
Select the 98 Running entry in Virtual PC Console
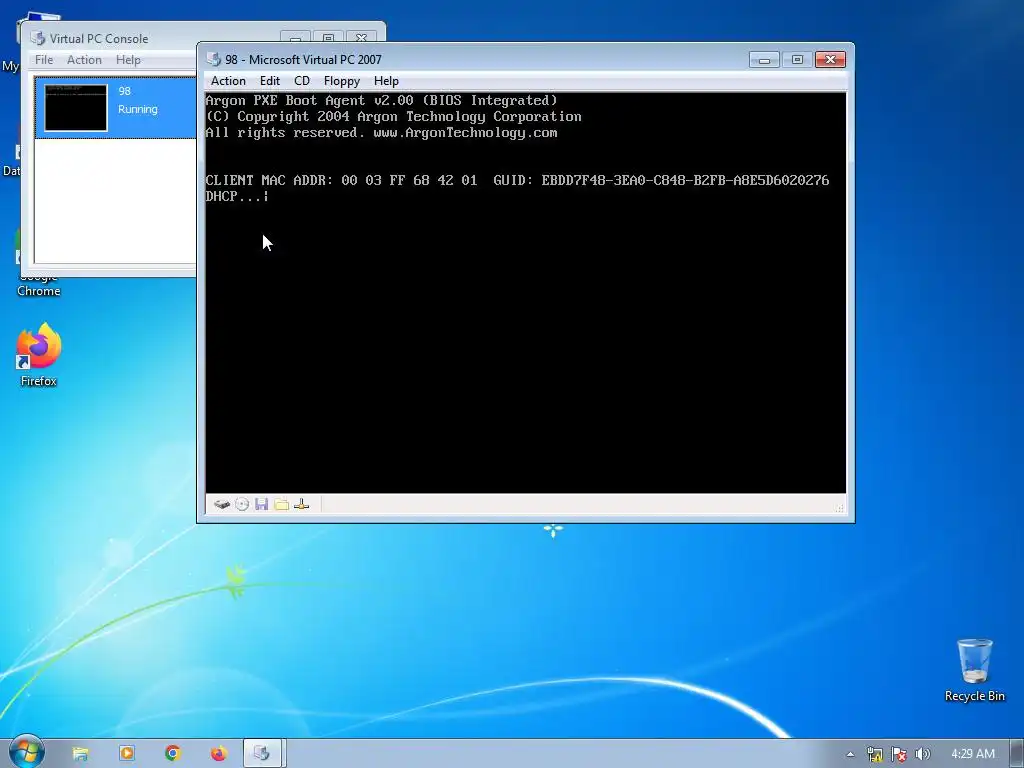click(x=116, y=108)
